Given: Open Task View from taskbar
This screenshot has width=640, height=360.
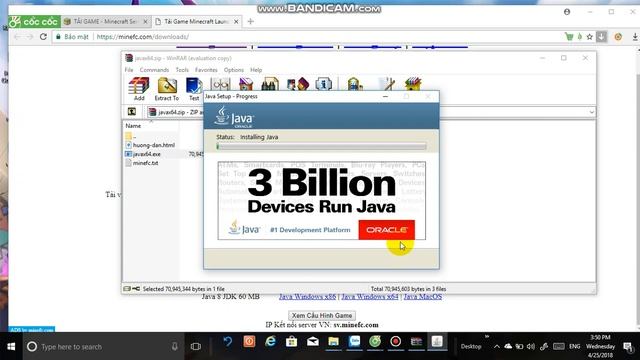Looking at the screenshot, I should [196, 347].
